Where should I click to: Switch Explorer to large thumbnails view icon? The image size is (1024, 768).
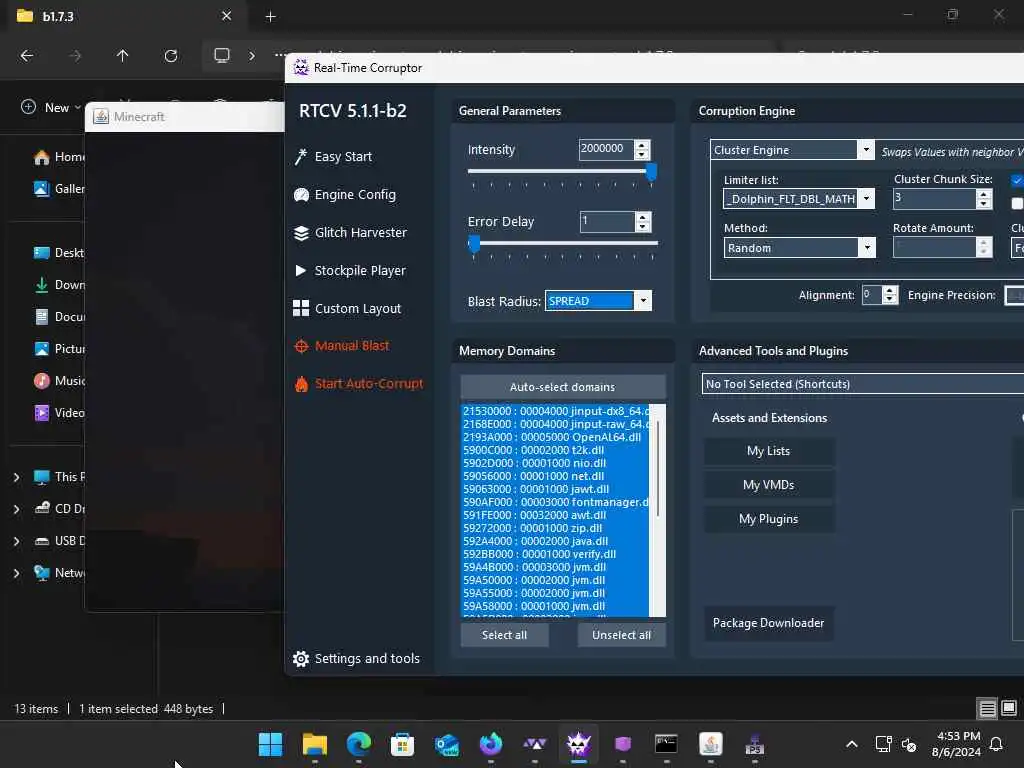1009,708
